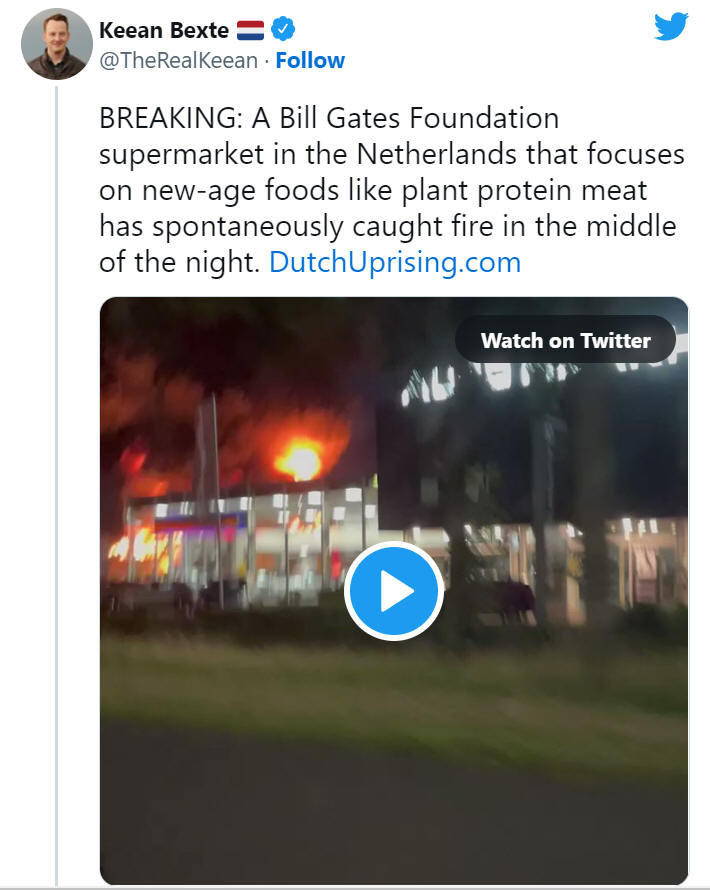Click the blue verified checkmark badge

tap(283, 29)
